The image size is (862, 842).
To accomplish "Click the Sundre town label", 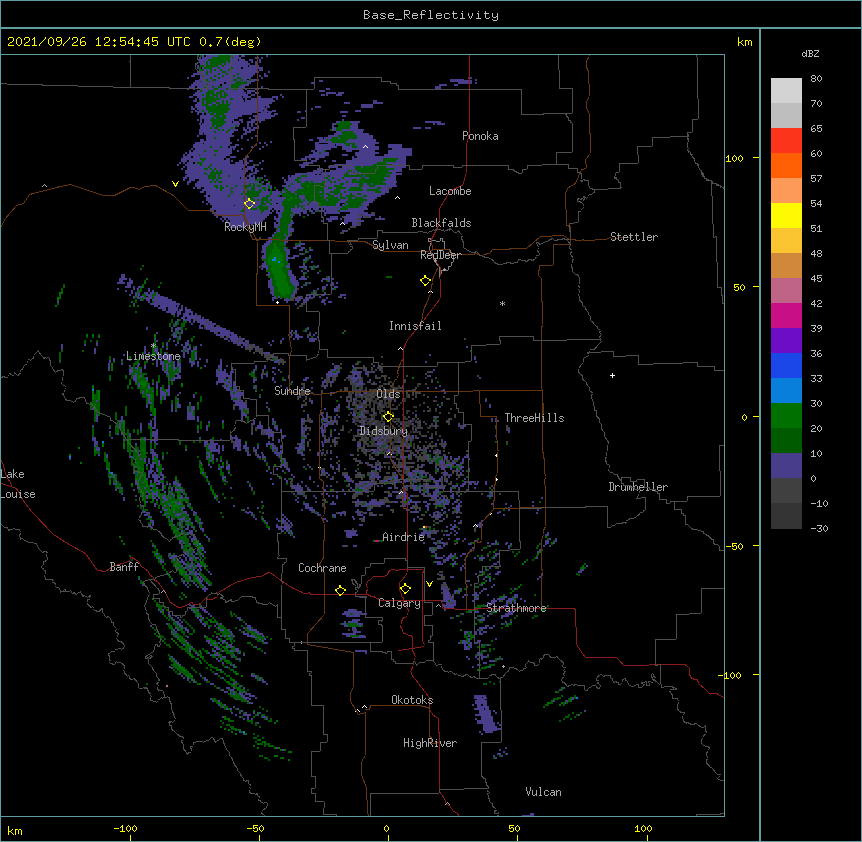I will tap(292, 391).
